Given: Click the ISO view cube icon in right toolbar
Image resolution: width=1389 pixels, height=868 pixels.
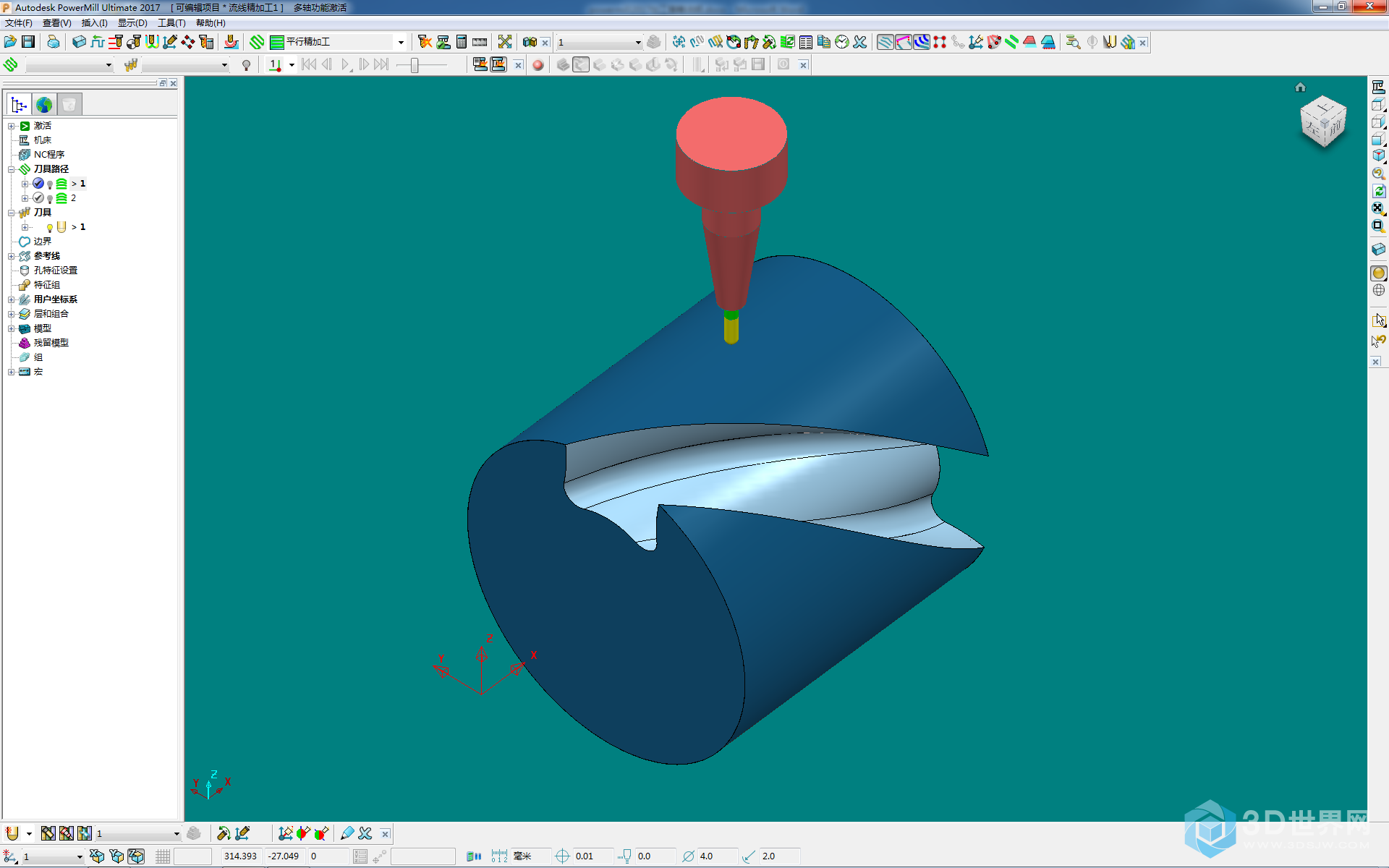Looking at the screenshot, I should [1379, 156].
